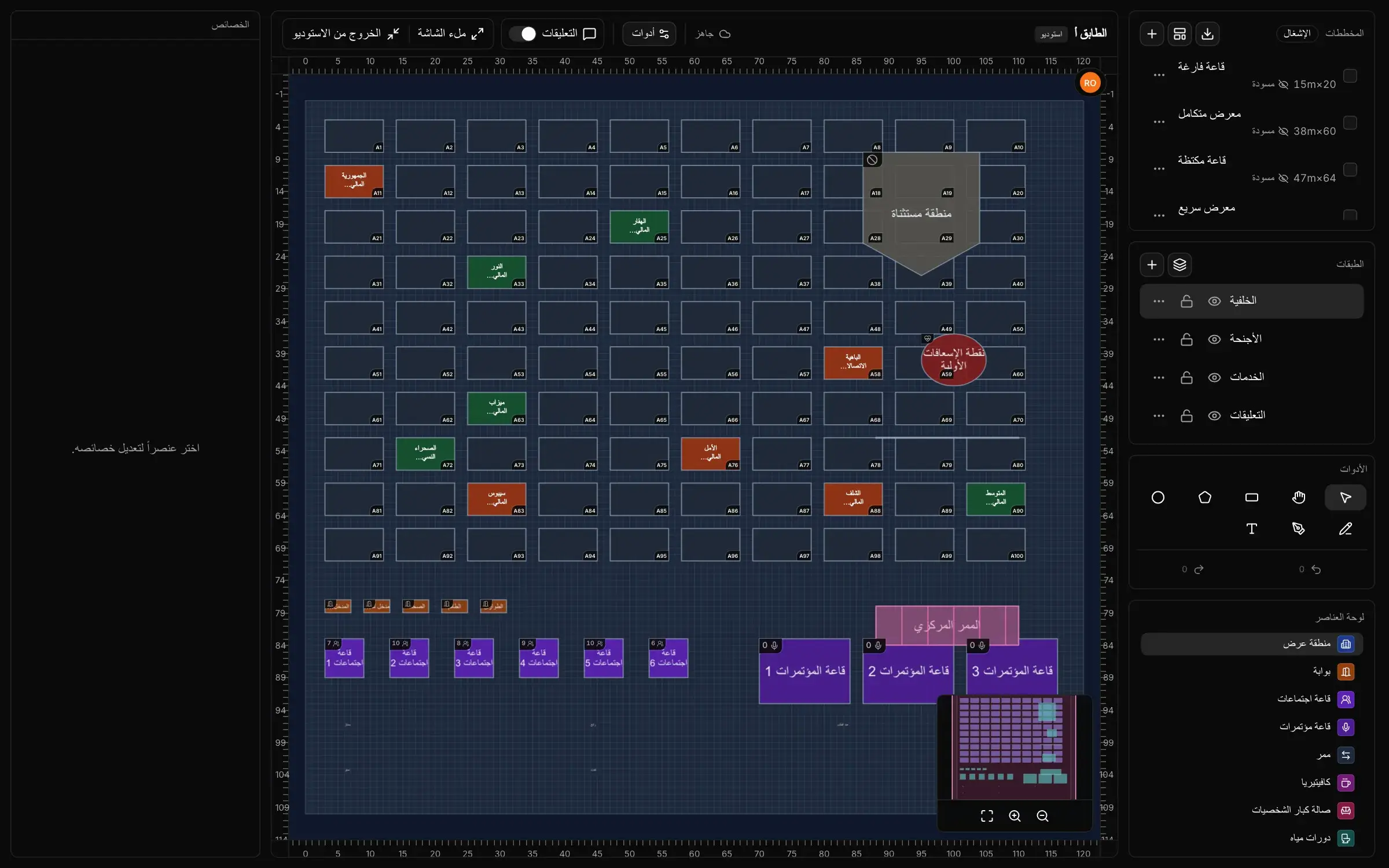
Task: Switch to the المخططات tab
Action: pyautogui.click(x=1344, y=34)
